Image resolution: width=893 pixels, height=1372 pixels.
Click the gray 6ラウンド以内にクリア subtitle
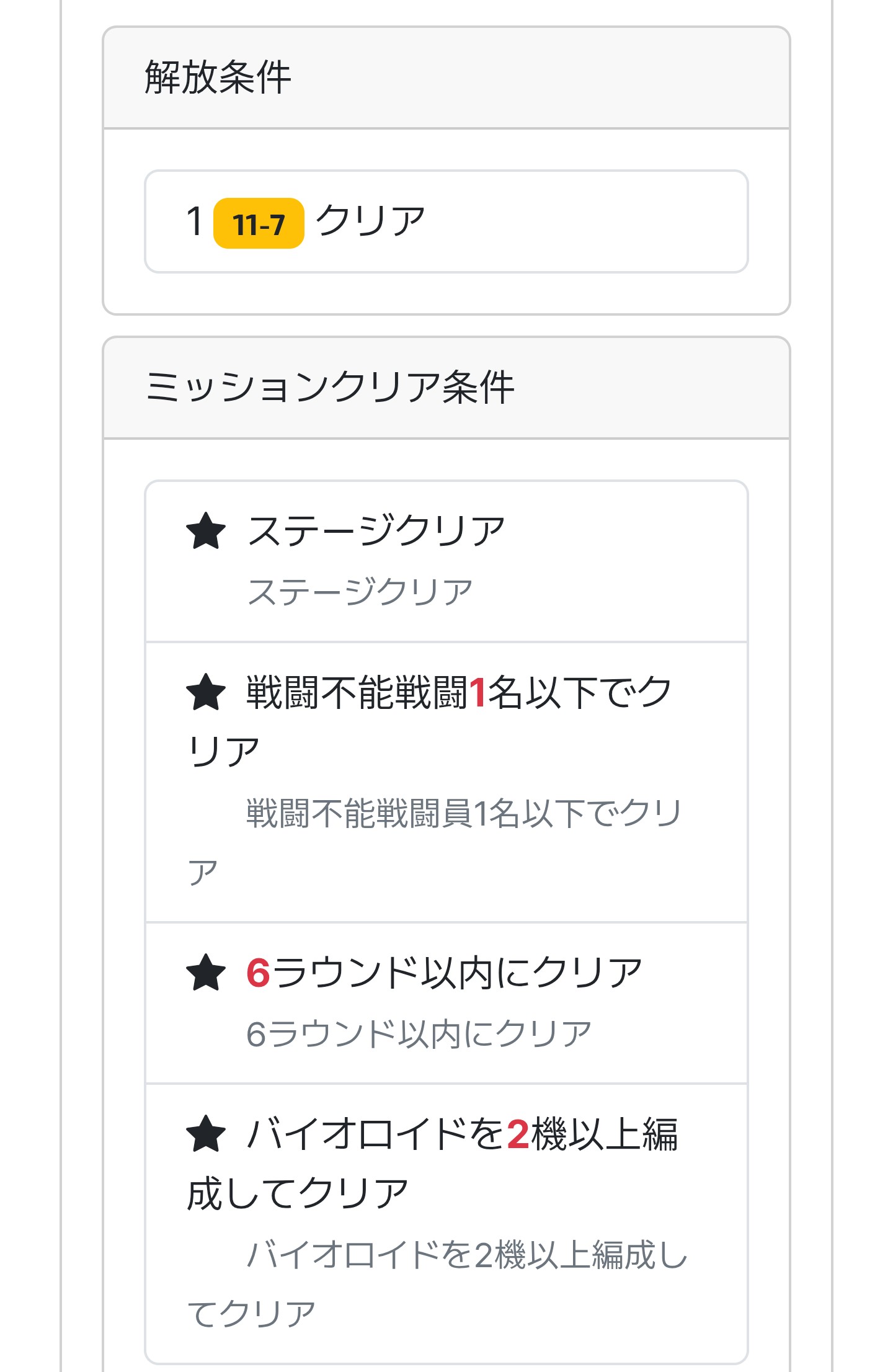coord(419,1034)
